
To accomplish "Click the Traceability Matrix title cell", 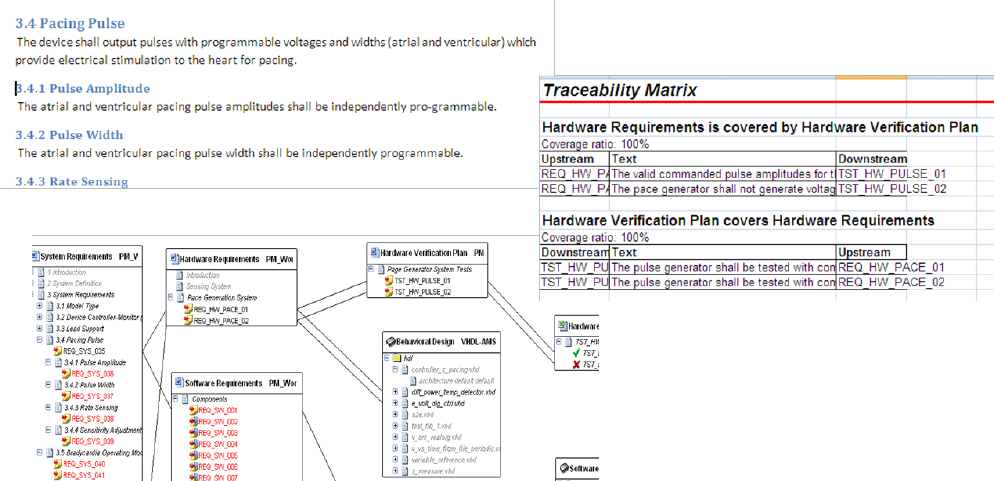I will pos(620,91).
